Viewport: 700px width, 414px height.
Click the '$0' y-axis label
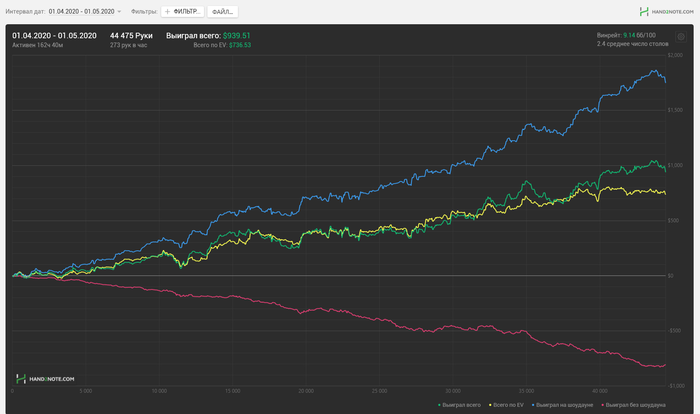[670, 276]
